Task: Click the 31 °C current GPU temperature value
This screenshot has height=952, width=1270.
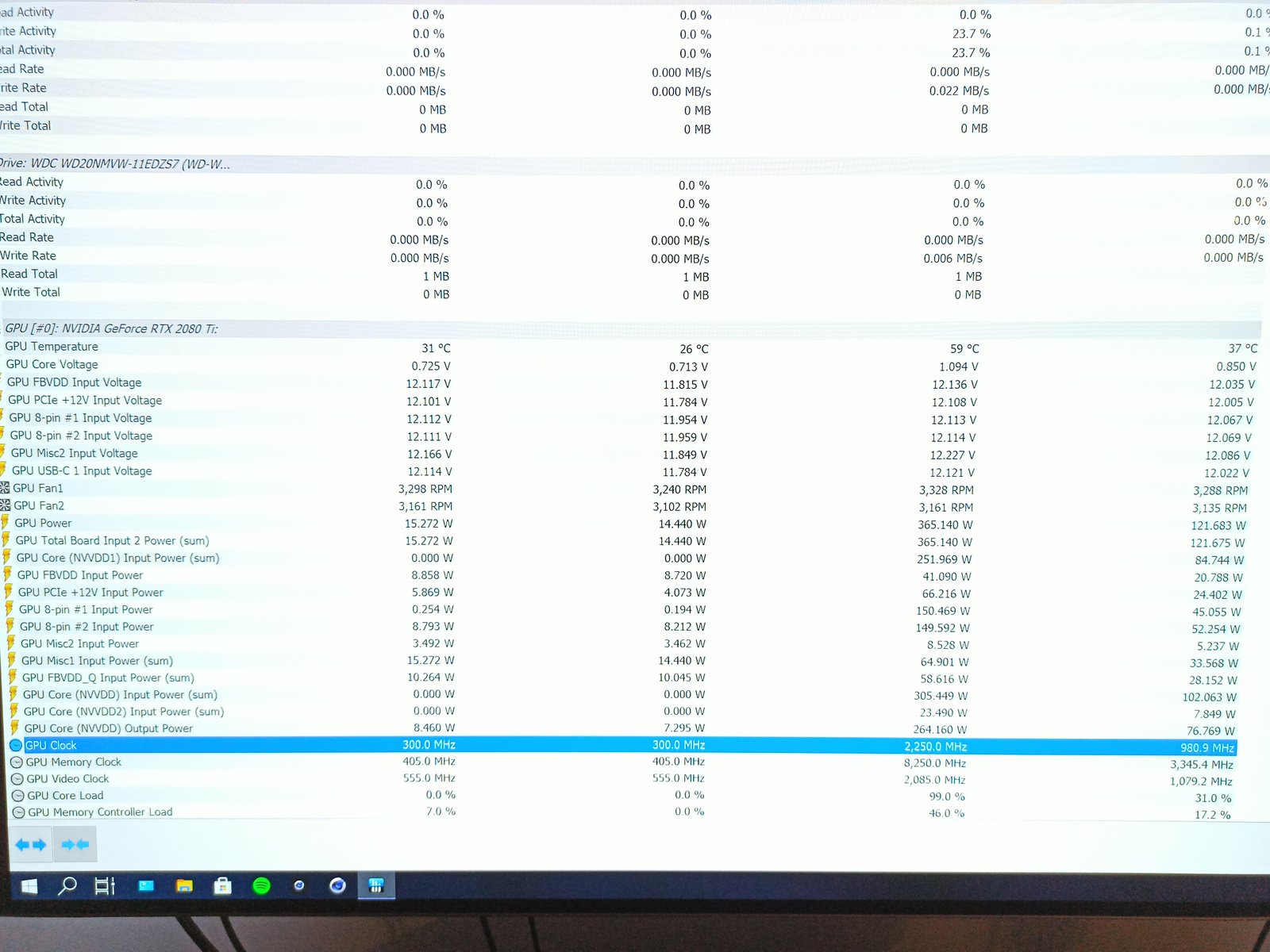Action: (x=436, y=348)
